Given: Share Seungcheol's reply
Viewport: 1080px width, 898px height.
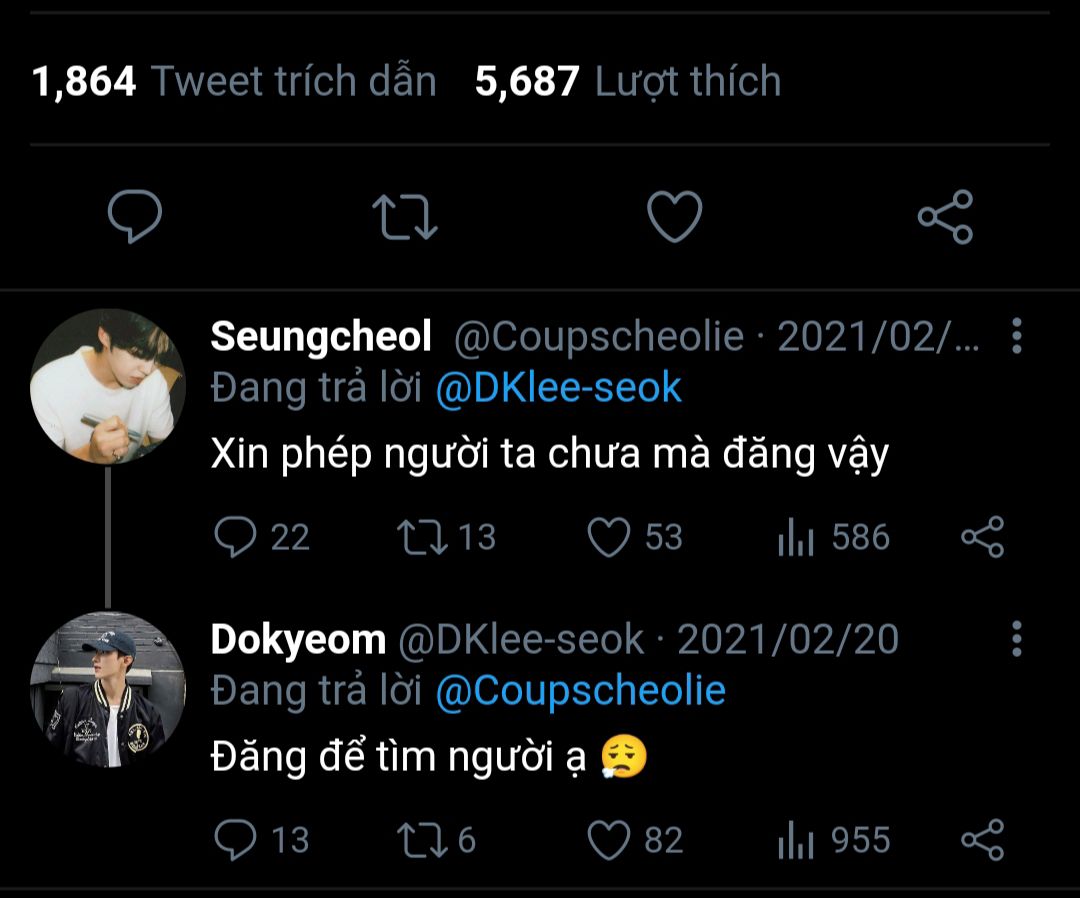Looking at the screenshot, I should click(982, 538).
